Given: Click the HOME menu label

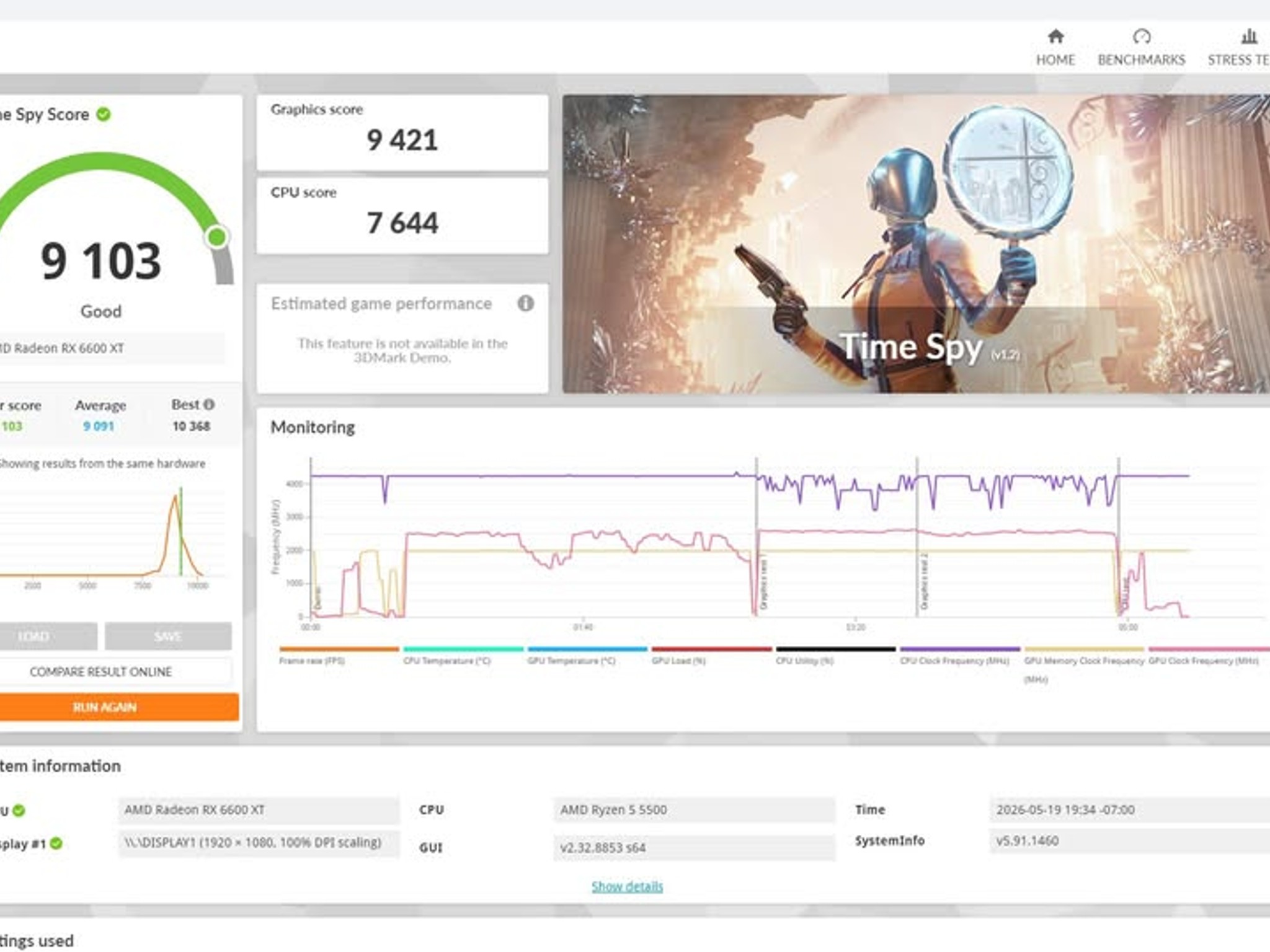Looking at the screenshot, I should click(1055, 60).
